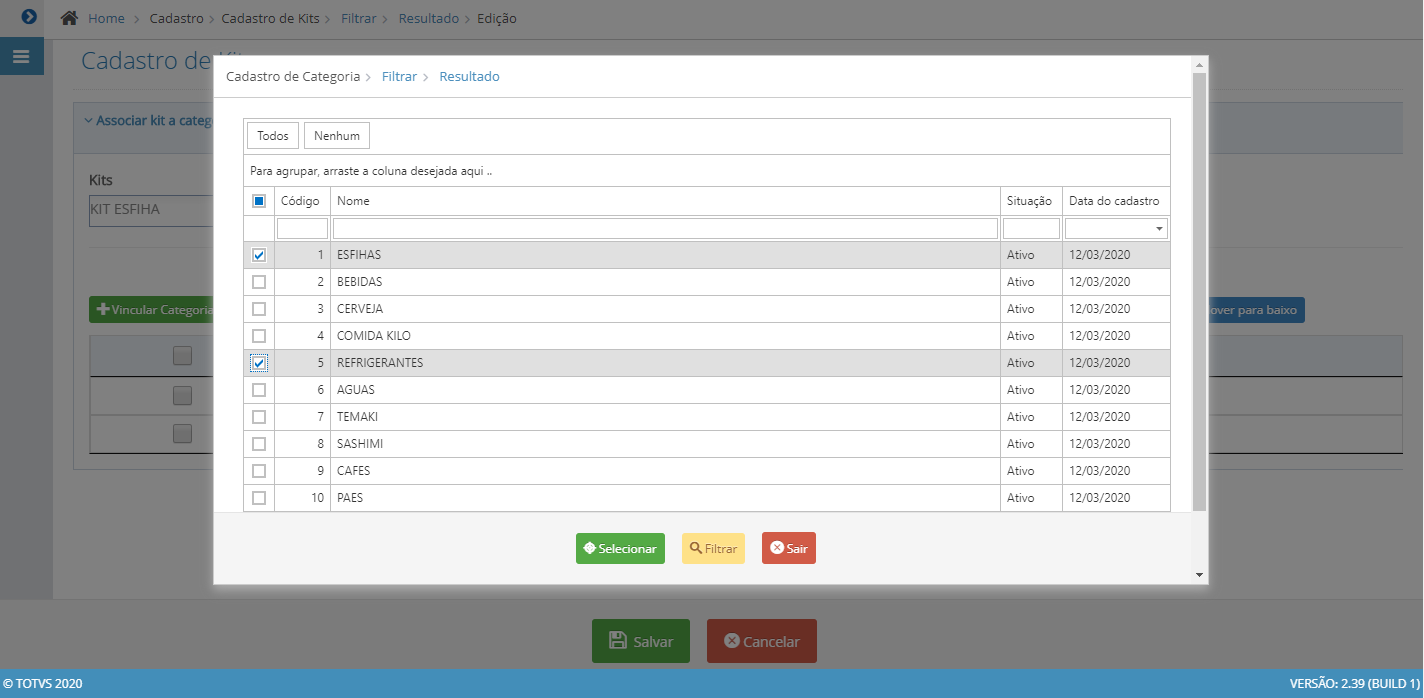Click the KIT ESFIHA kits field
The height and width of the screenshot is (698, 1424).
tap(151, 210)
